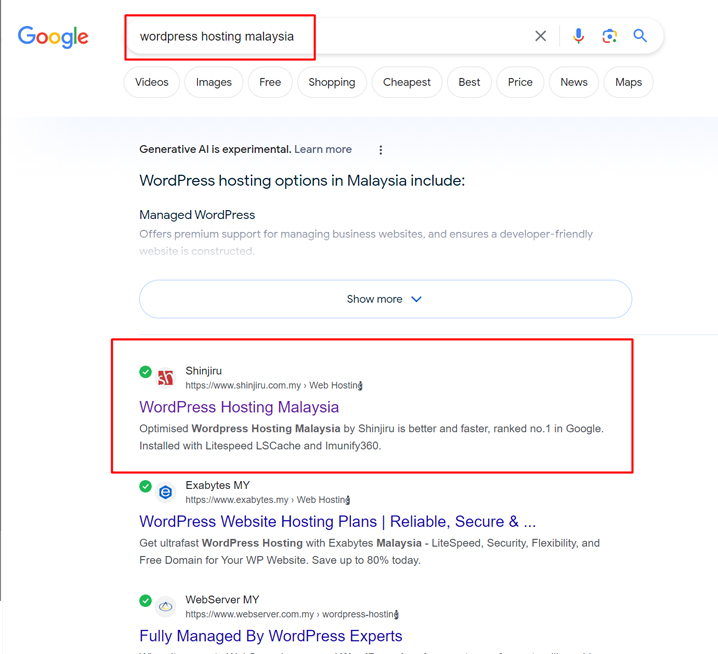
Task: Select the Images filter chip
Action: click(x=214, y=82)
